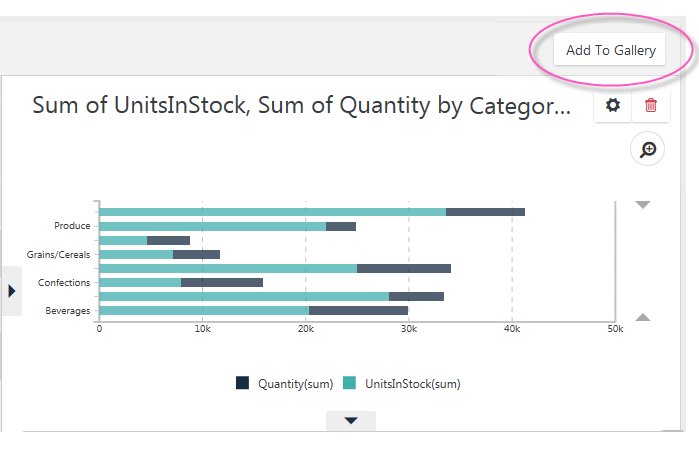Select the chart title text

301,106
